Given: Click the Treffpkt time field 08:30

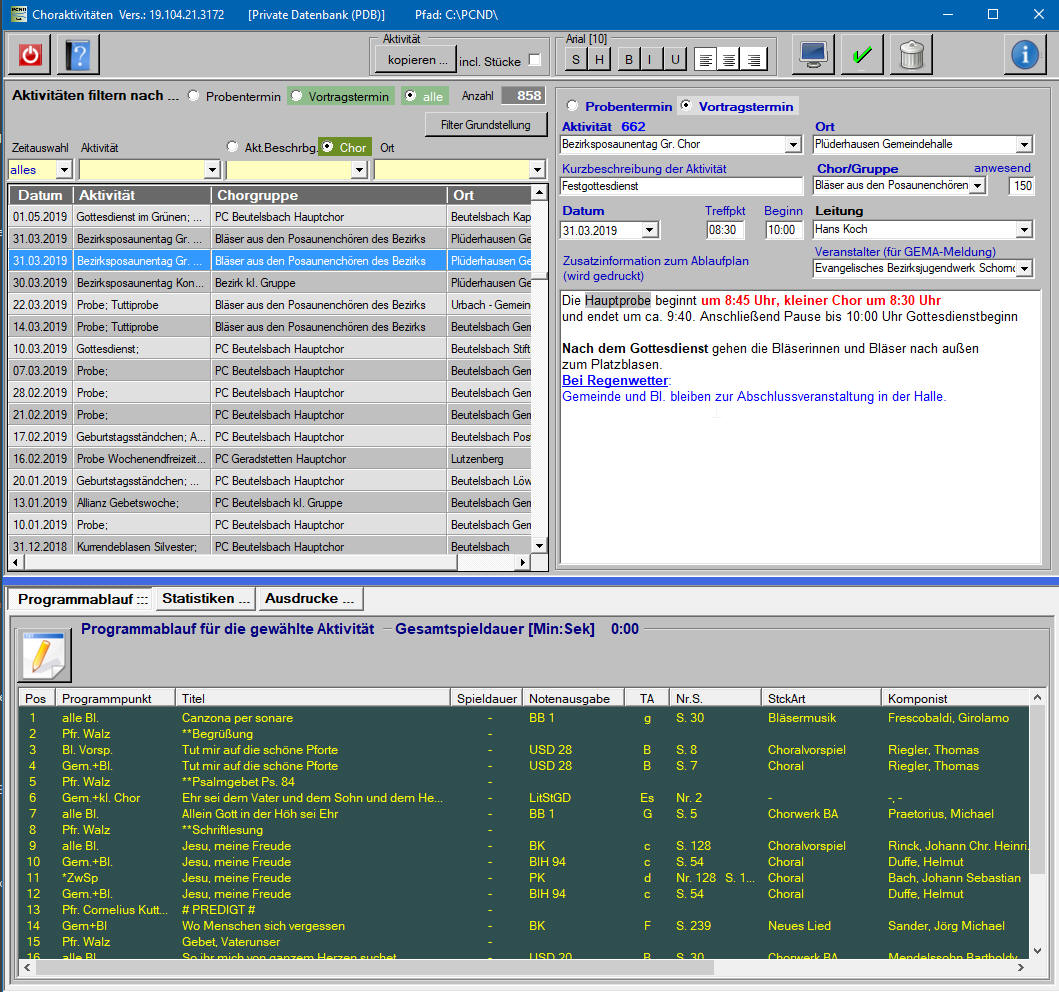Looking at the screenshot, I should click(x=725, y=230).
